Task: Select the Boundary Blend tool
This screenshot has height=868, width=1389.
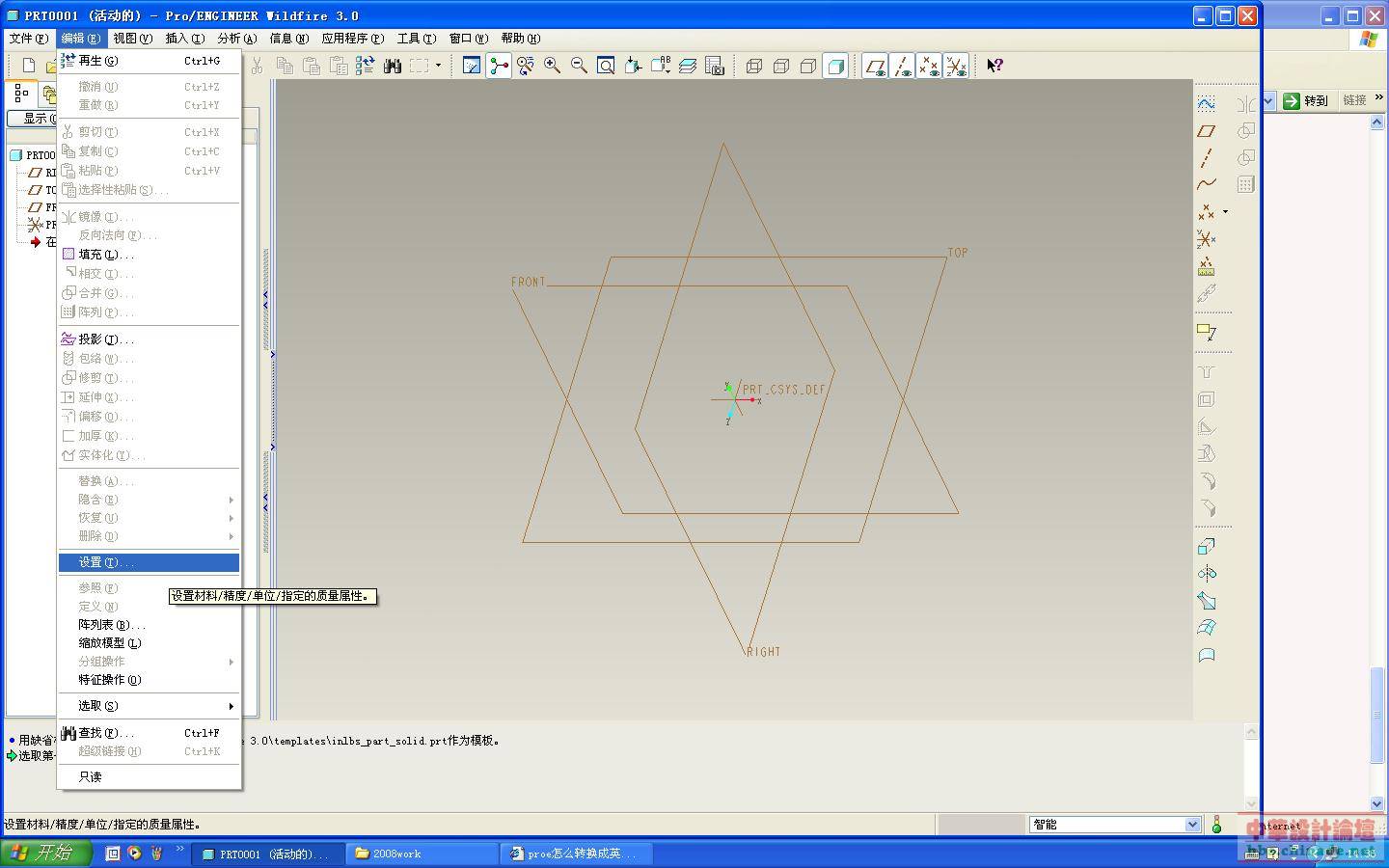Action: pos(1207,628)
